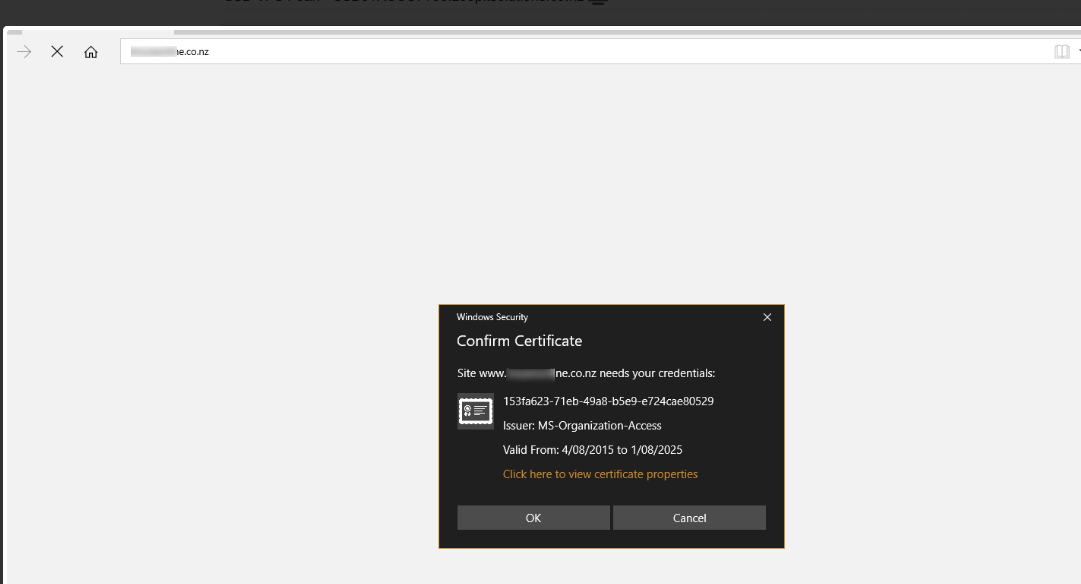Open reading view using the book icon
1081x584 pixels.
coord(1061,51)
